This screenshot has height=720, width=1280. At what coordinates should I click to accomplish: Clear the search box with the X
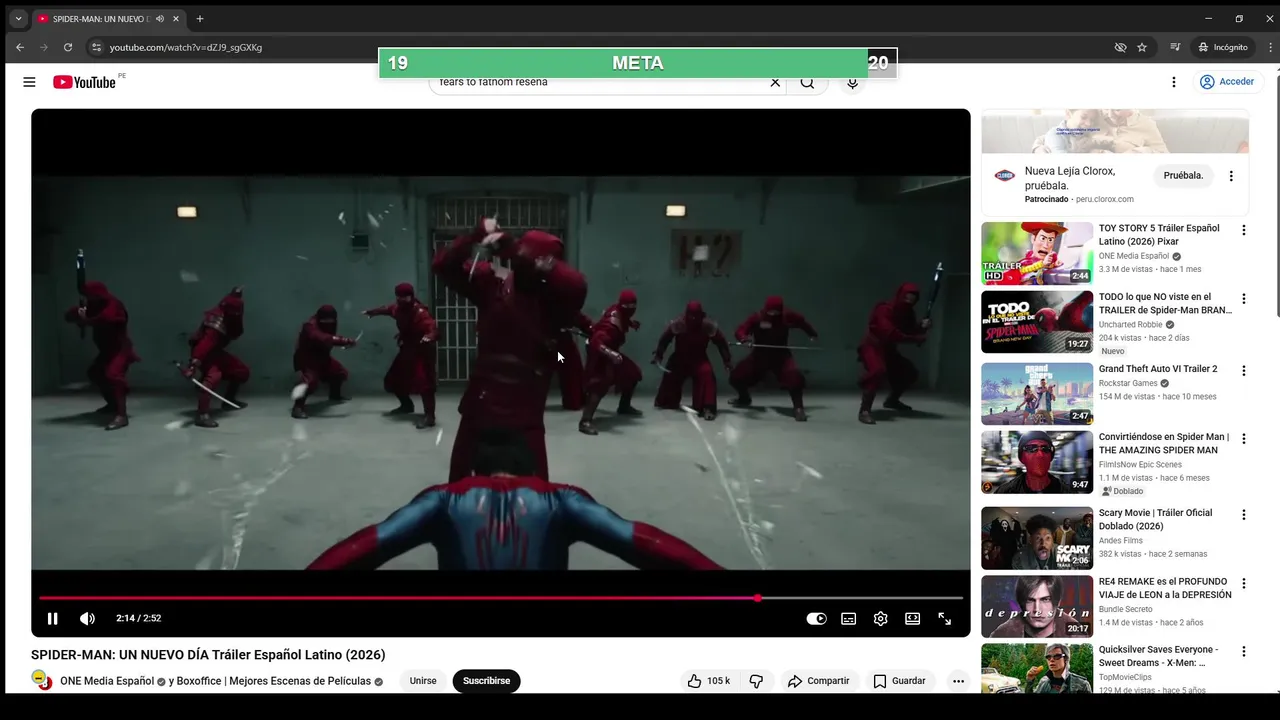(775, 82)
